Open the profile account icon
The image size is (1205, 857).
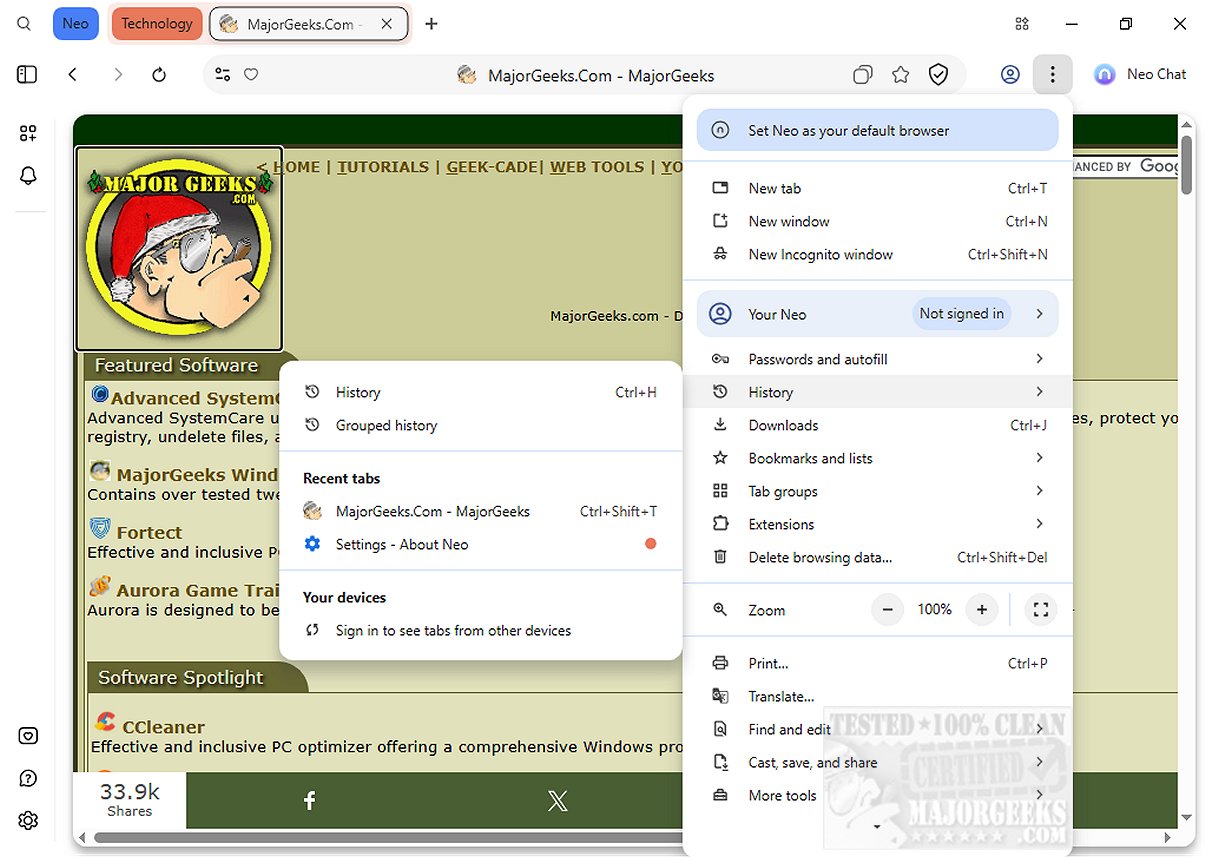tap(1010, 74)
